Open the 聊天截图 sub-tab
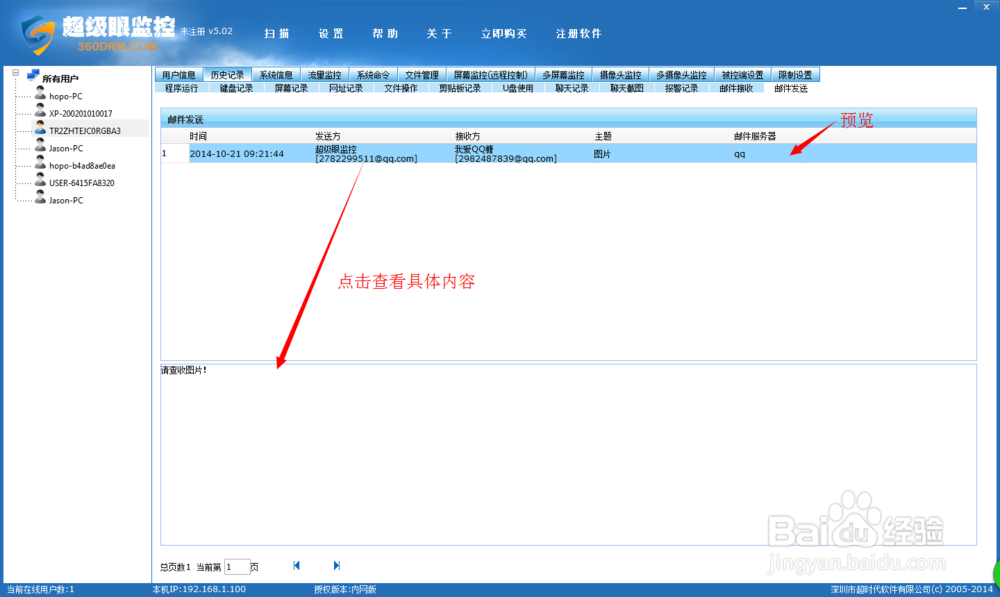 626,89
